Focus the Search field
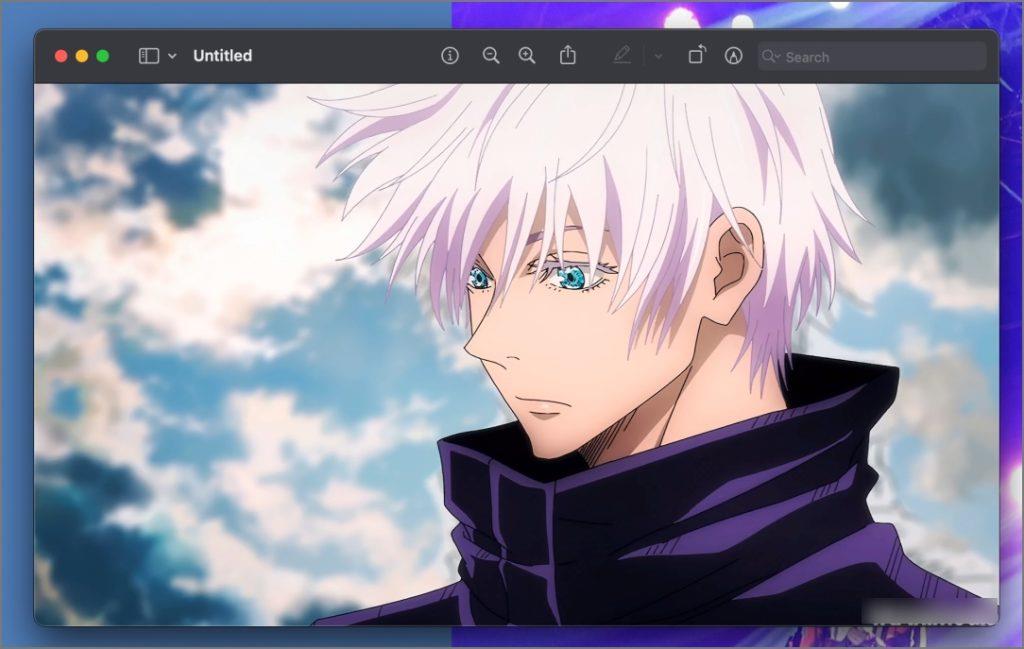The height and width of the screenshot is (649, 1024). click(872, 57)
